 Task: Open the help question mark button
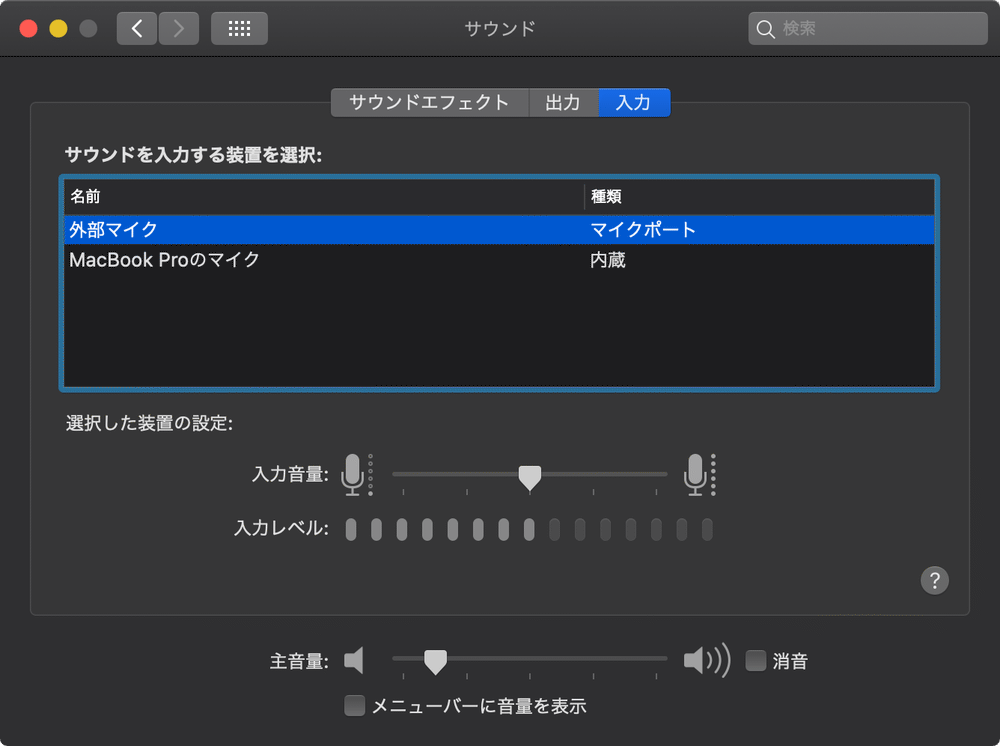click(935, 580)
